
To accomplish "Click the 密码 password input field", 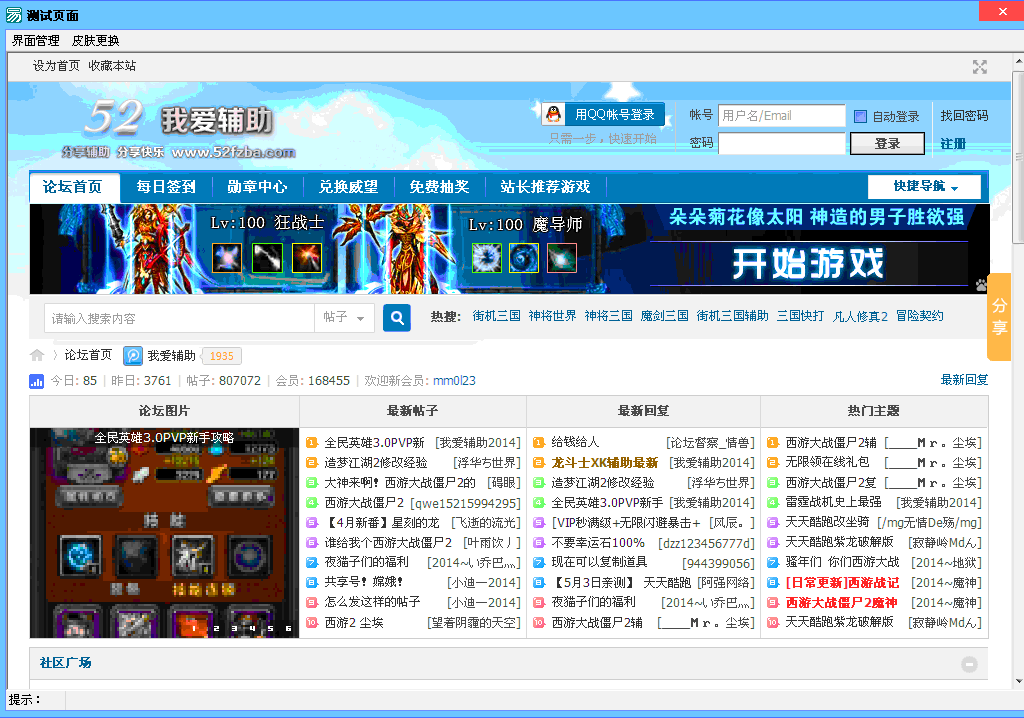I will pos(782,143).
